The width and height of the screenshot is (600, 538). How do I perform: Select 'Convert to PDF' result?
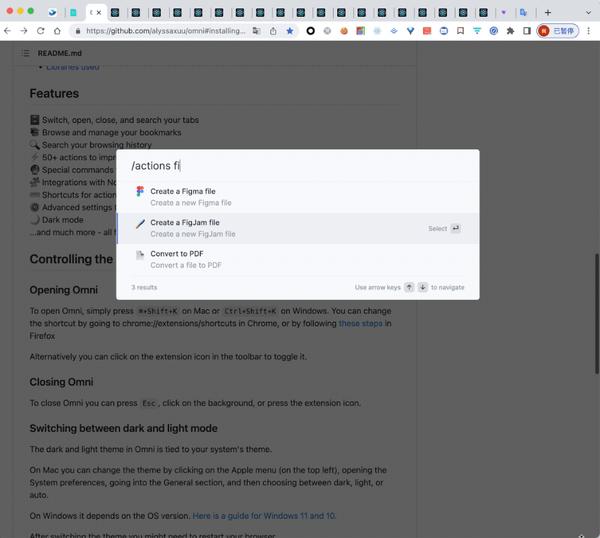coord(298,259)
